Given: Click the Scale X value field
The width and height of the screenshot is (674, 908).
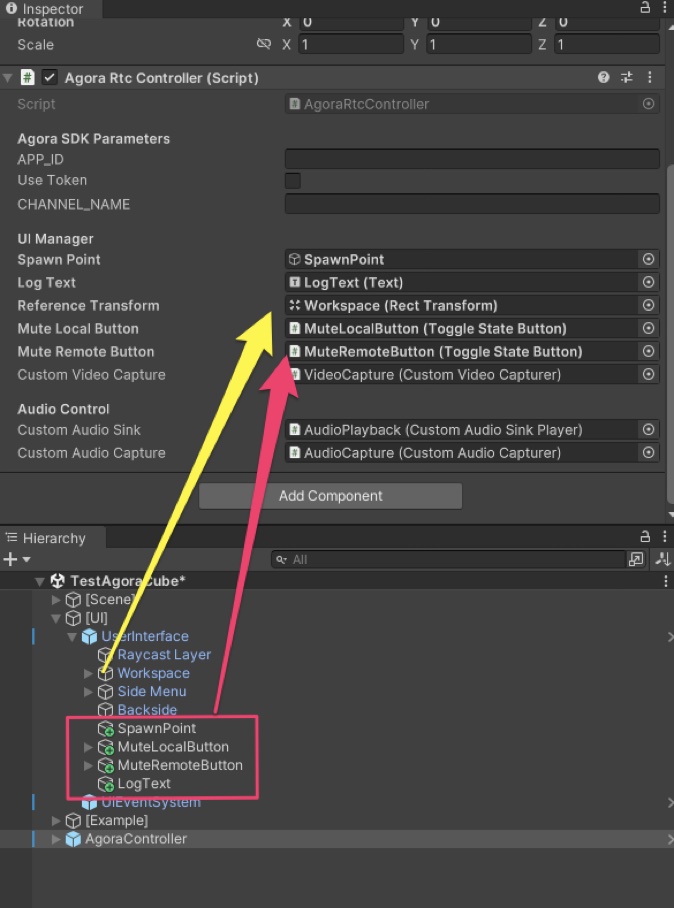Looking at the screenshot, I should click(x=351, y=44).
